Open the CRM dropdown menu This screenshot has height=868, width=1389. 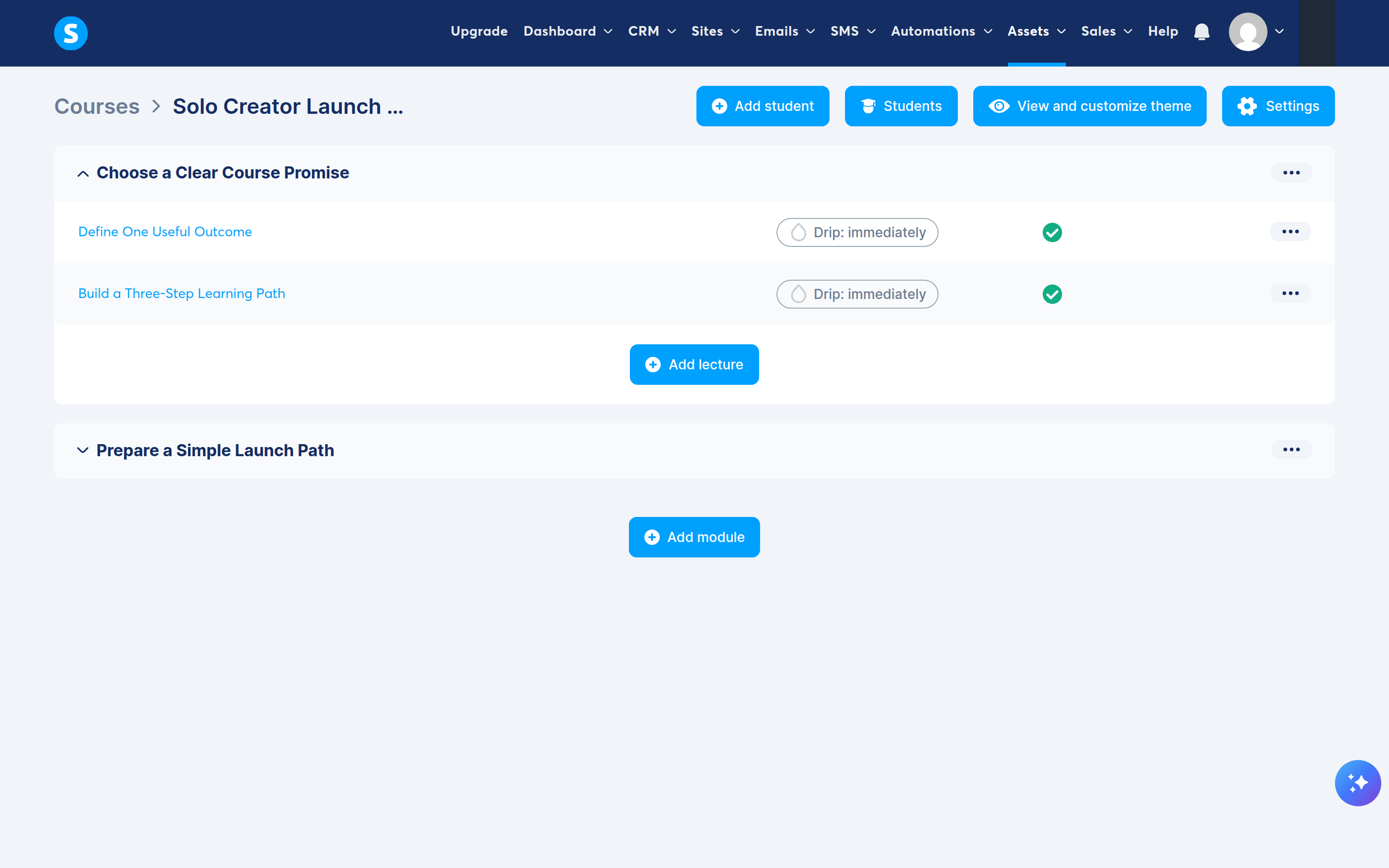click(x=652, y=31)
